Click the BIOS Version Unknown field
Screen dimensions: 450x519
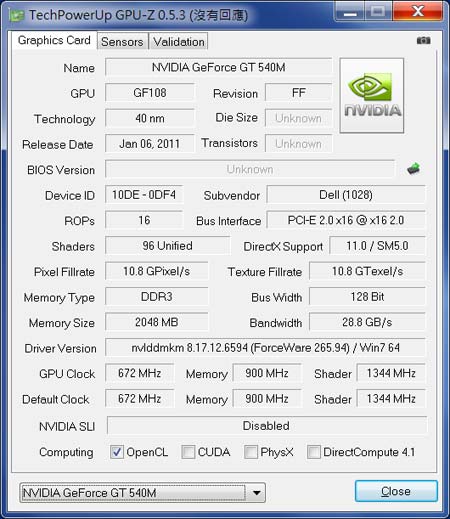click(x=250, y=169)
